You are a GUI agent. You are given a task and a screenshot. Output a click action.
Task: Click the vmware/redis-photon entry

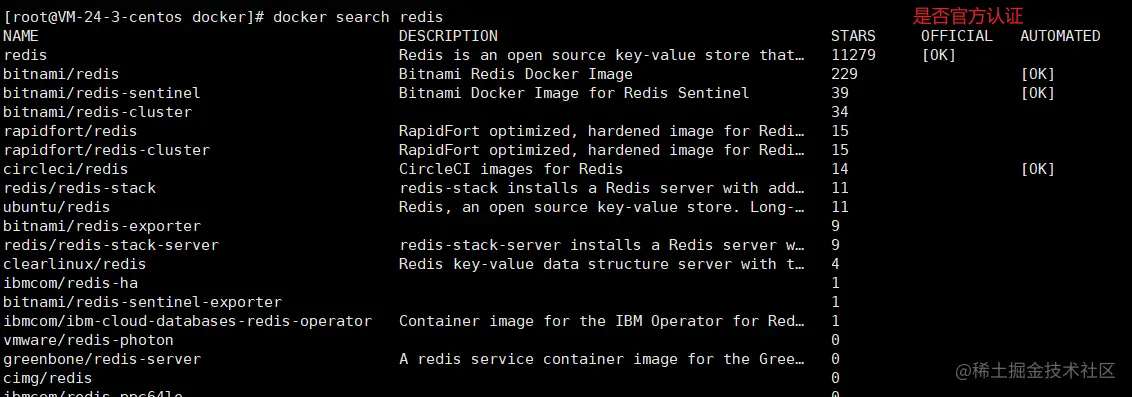point(89,340)
